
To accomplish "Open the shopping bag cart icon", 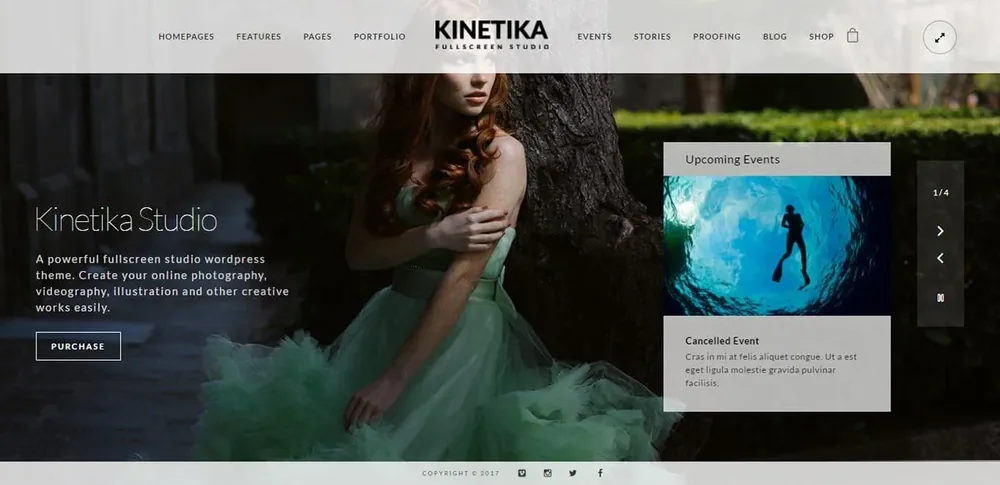I will (852, 36).
